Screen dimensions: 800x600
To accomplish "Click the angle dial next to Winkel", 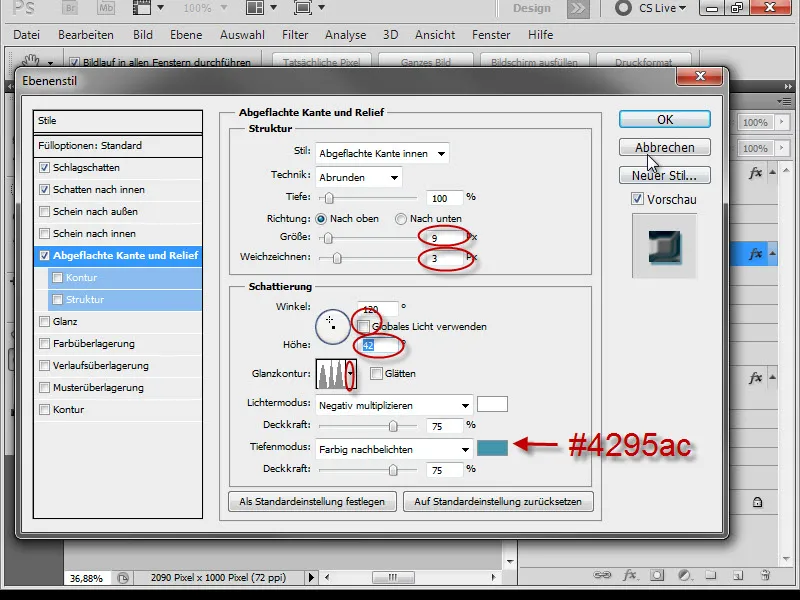I will click(x=333, y=326).
